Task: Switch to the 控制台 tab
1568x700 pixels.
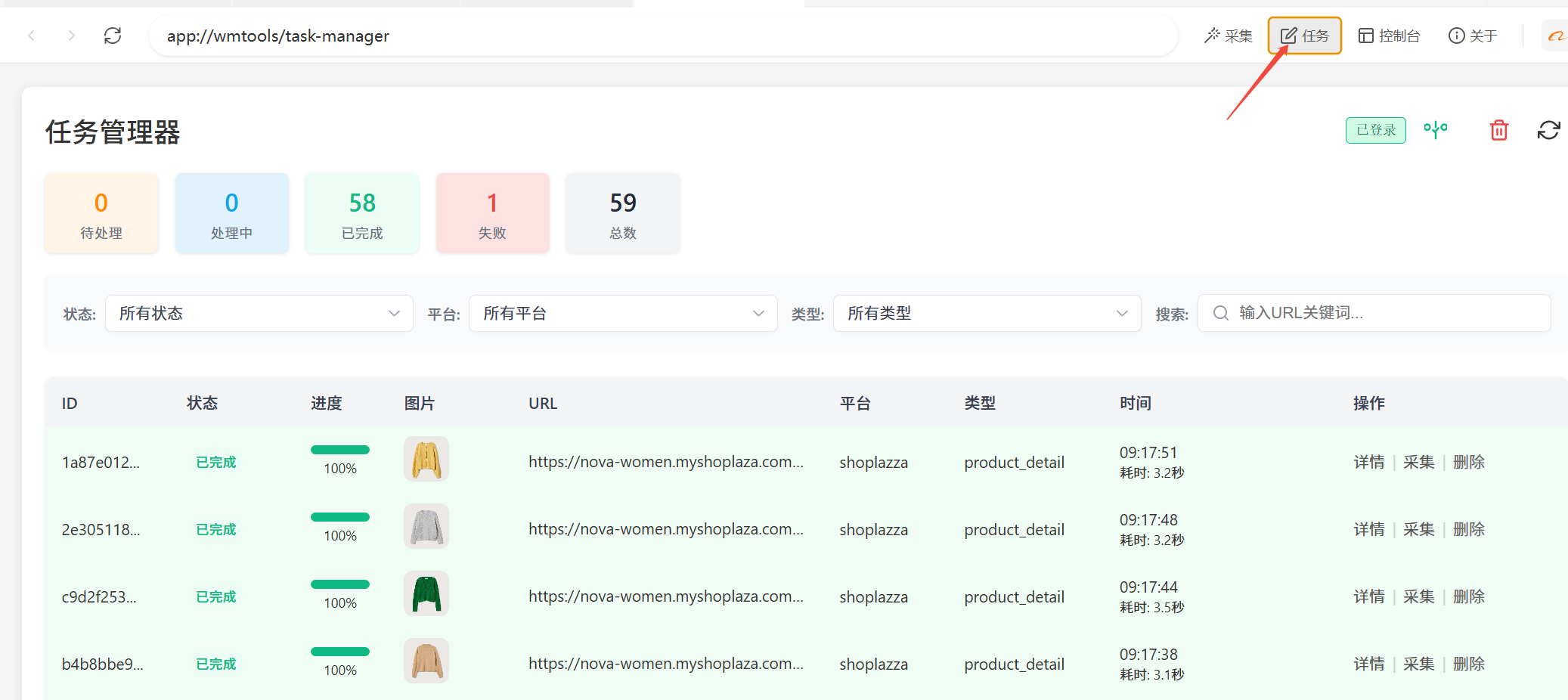Action: coord(1390,36)
